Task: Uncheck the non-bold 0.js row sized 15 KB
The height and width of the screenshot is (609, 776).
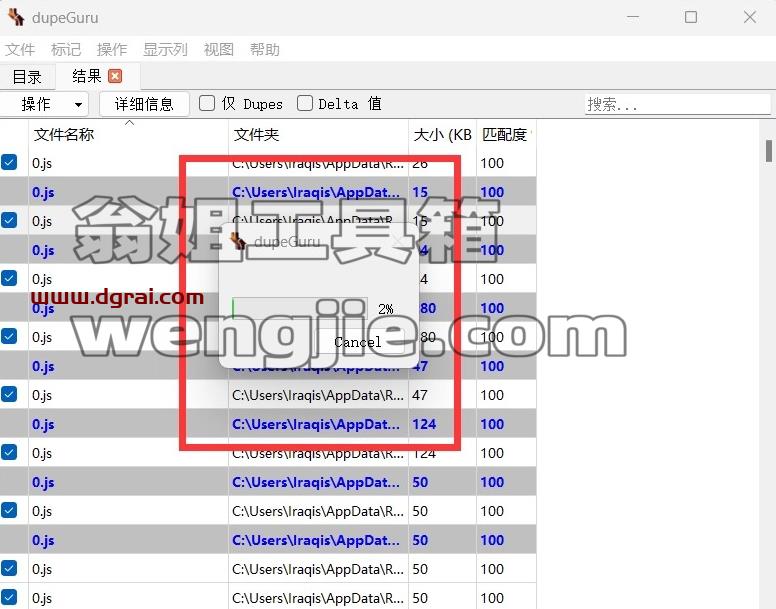Action: click(x=9, y=220)
